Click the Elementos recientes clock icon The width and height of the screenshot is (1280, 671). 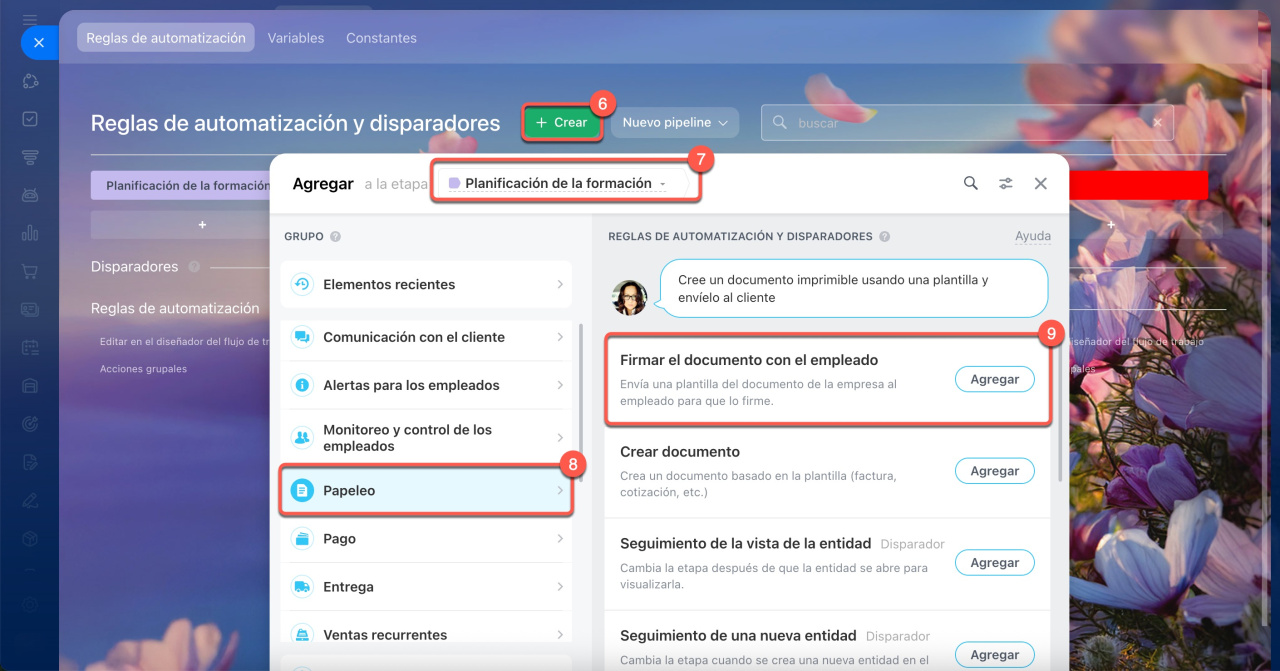click(x=302, y=284)
